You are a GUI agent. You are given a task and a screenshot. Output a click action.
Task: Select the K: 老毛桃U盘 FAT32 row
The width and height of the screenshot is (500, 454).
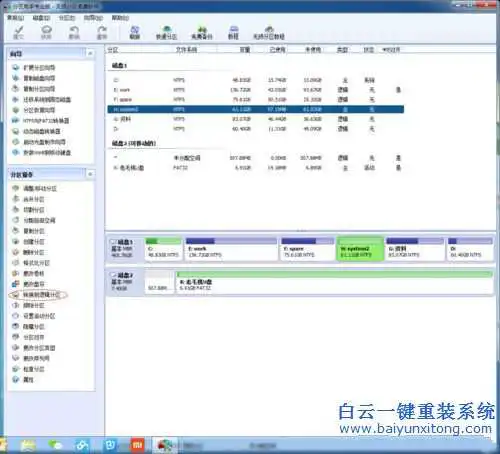(256, 168)
